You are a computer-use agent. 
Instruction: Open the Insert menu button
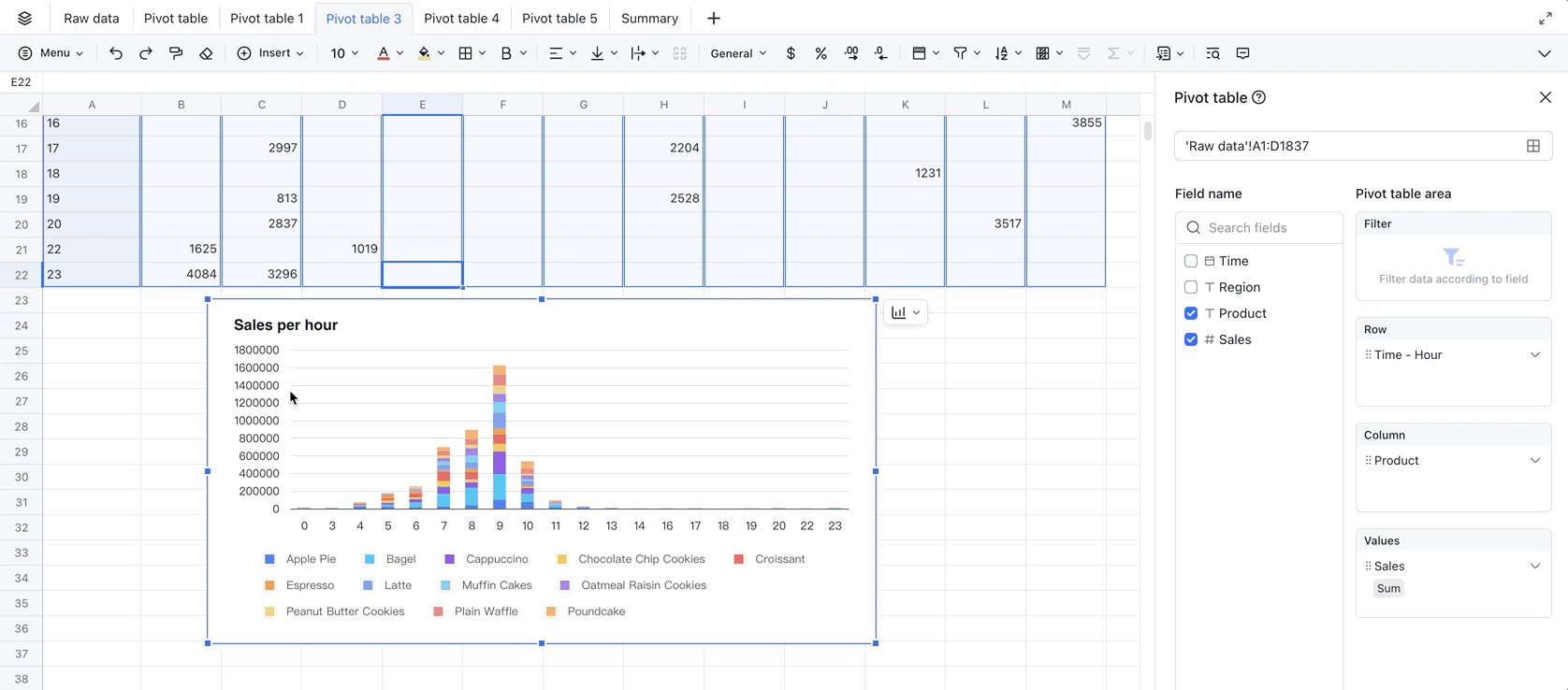[x=270, y=53]
